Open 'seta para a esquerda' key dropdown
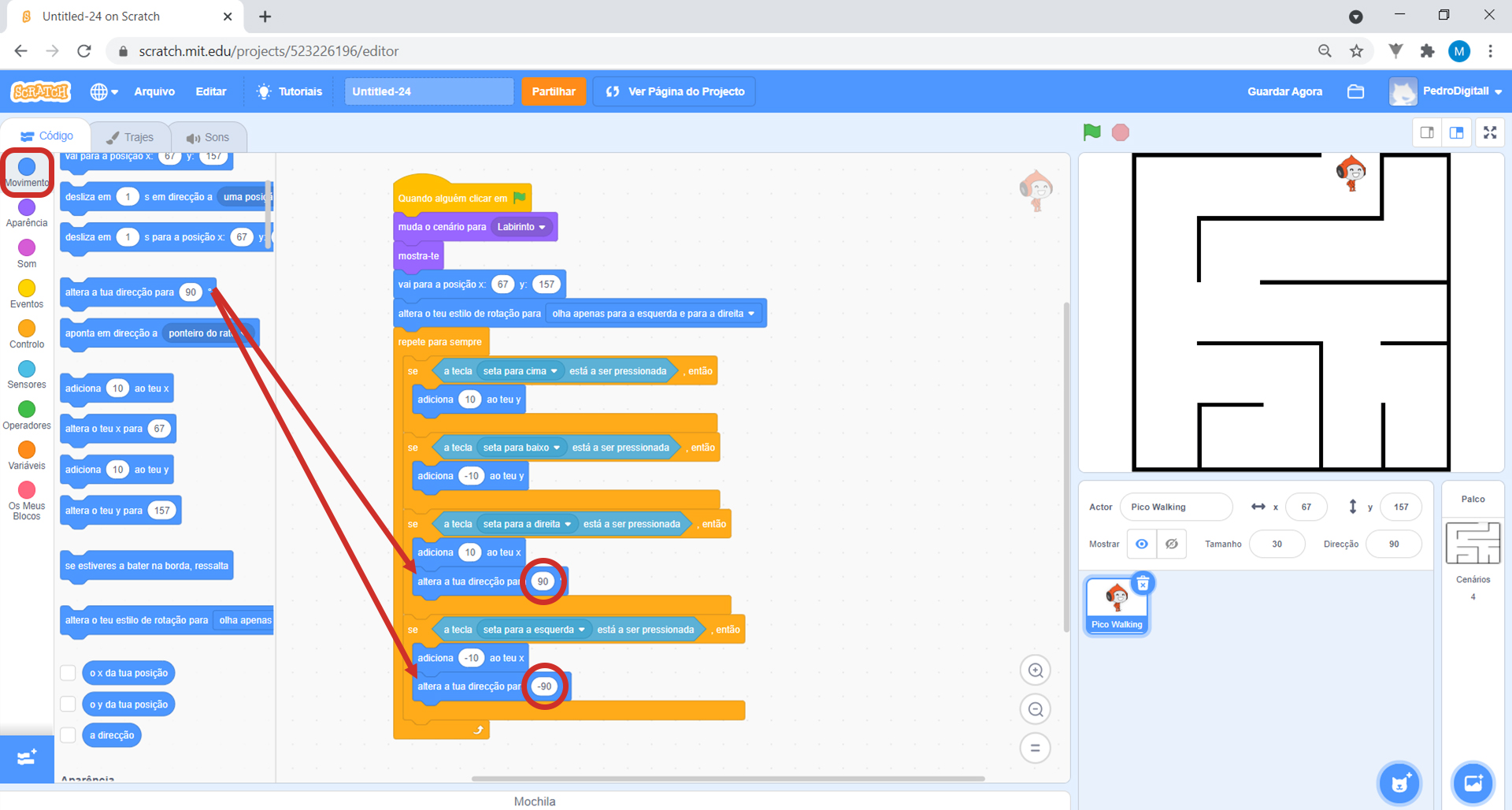 point(534,630)
